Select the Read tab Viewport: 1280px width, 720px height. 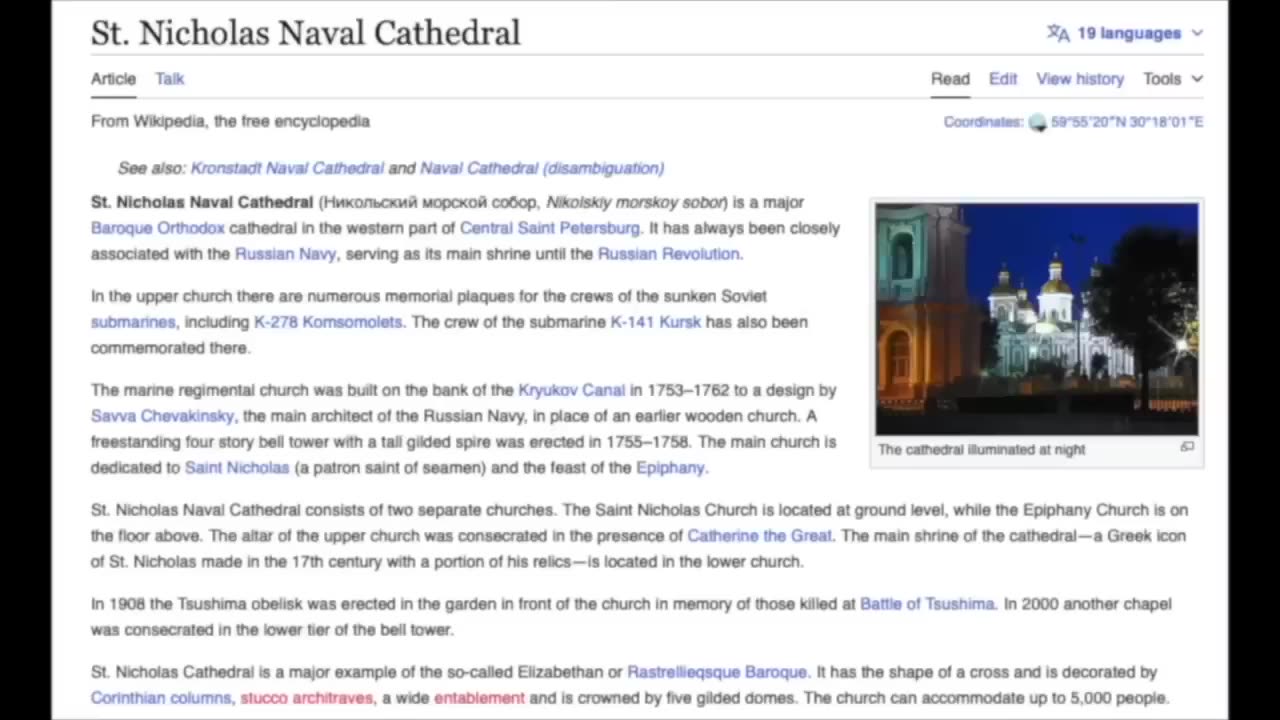click(x=950, y=79)
